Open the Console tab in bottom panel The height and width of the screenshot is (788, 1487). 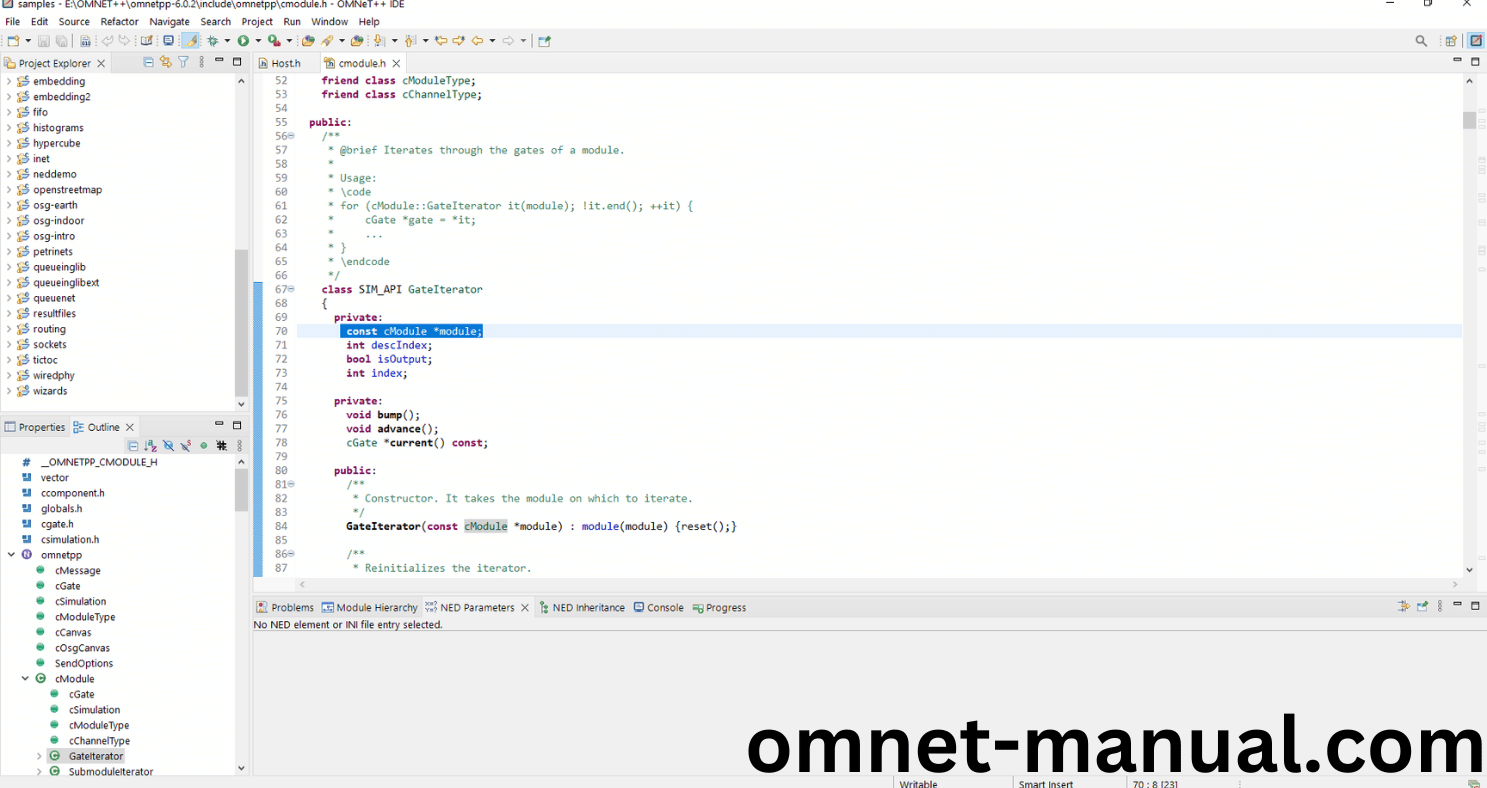tap(664, 607)
